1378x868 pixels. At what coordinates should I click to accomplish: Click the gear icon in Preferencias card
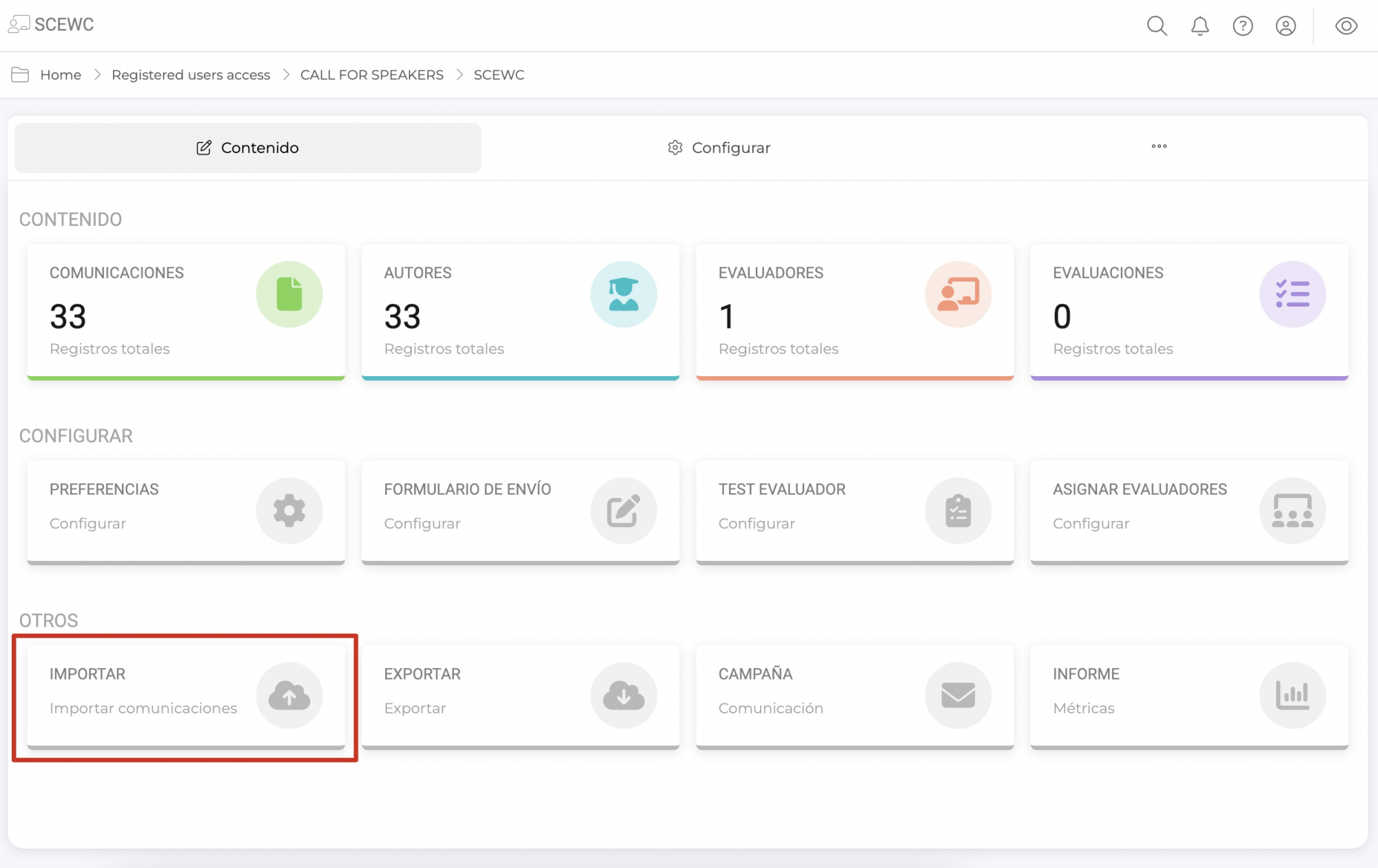pyautogui.click(x=289, y=510)
